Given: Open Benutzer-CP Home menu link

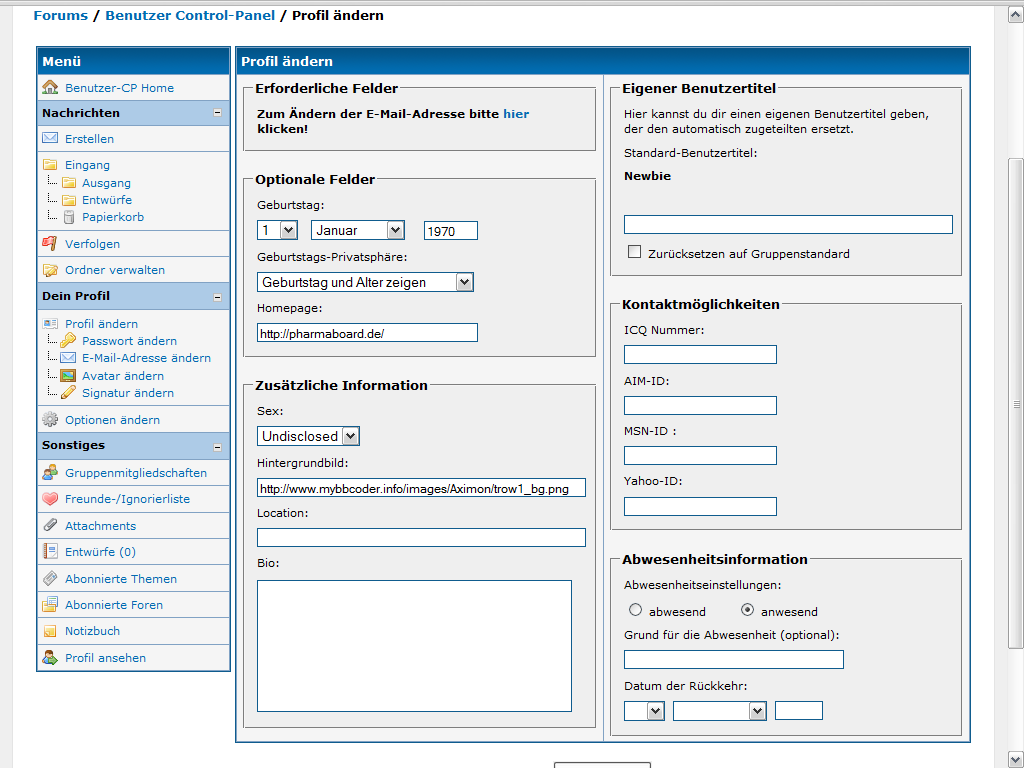Looking at the screenshot, I should click(120, 88).
